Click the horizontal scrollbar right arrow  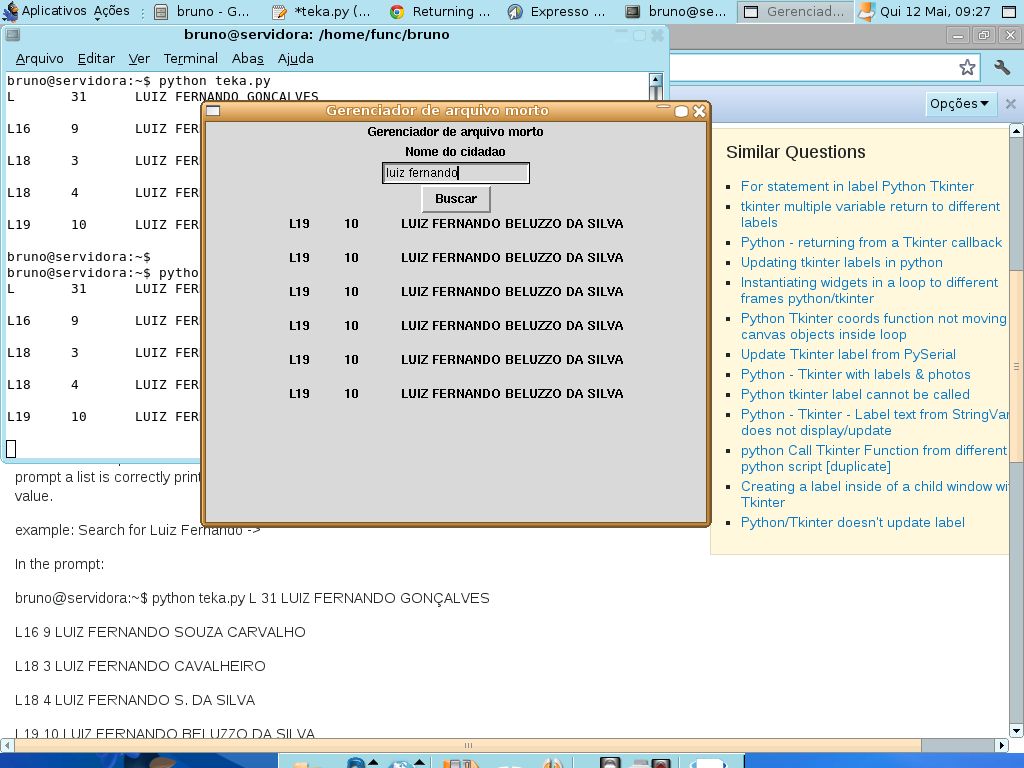click(x=1002, y=745)
